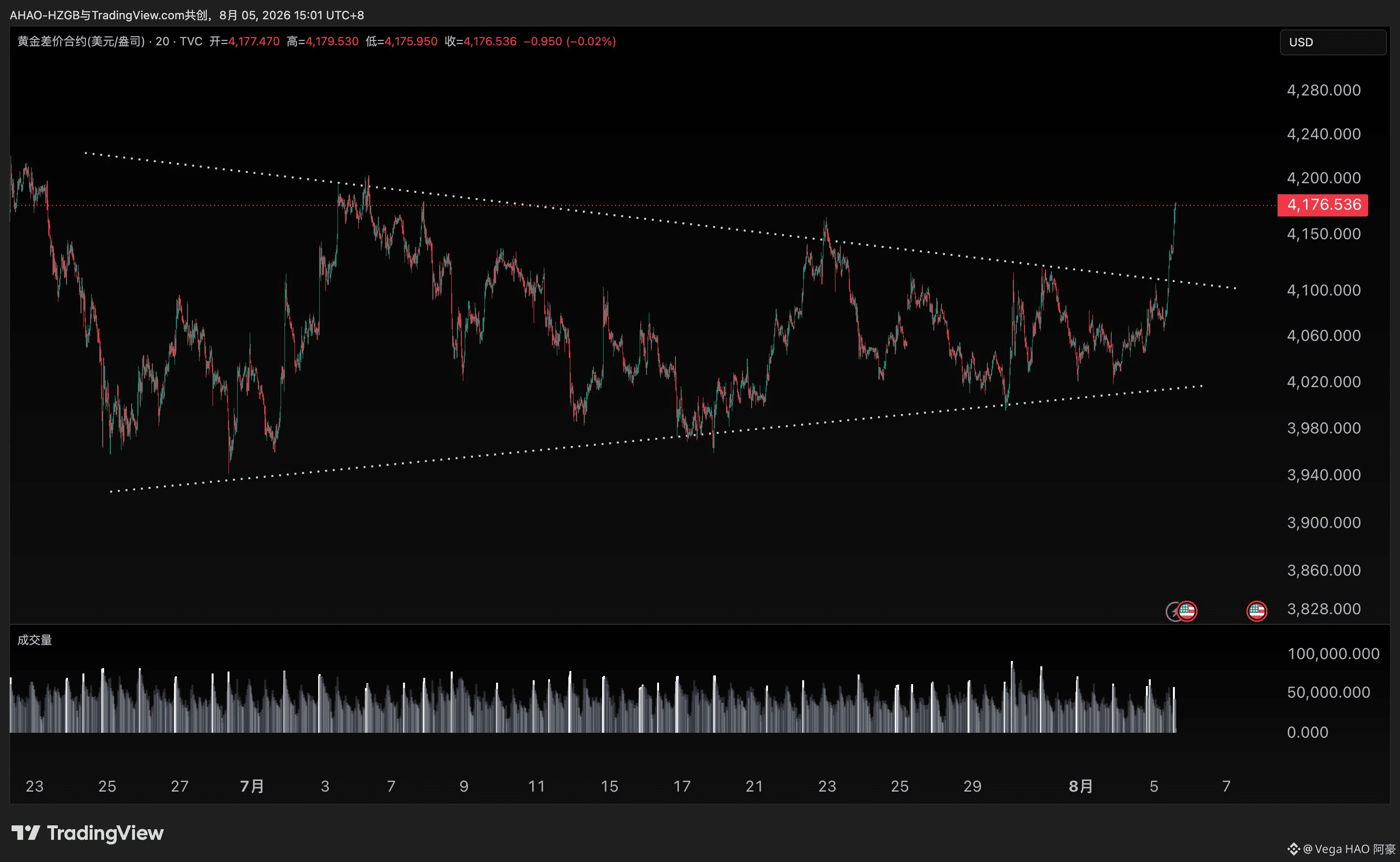
Task: Click the 成交量 volume indicator label
Action: [35, 640]
